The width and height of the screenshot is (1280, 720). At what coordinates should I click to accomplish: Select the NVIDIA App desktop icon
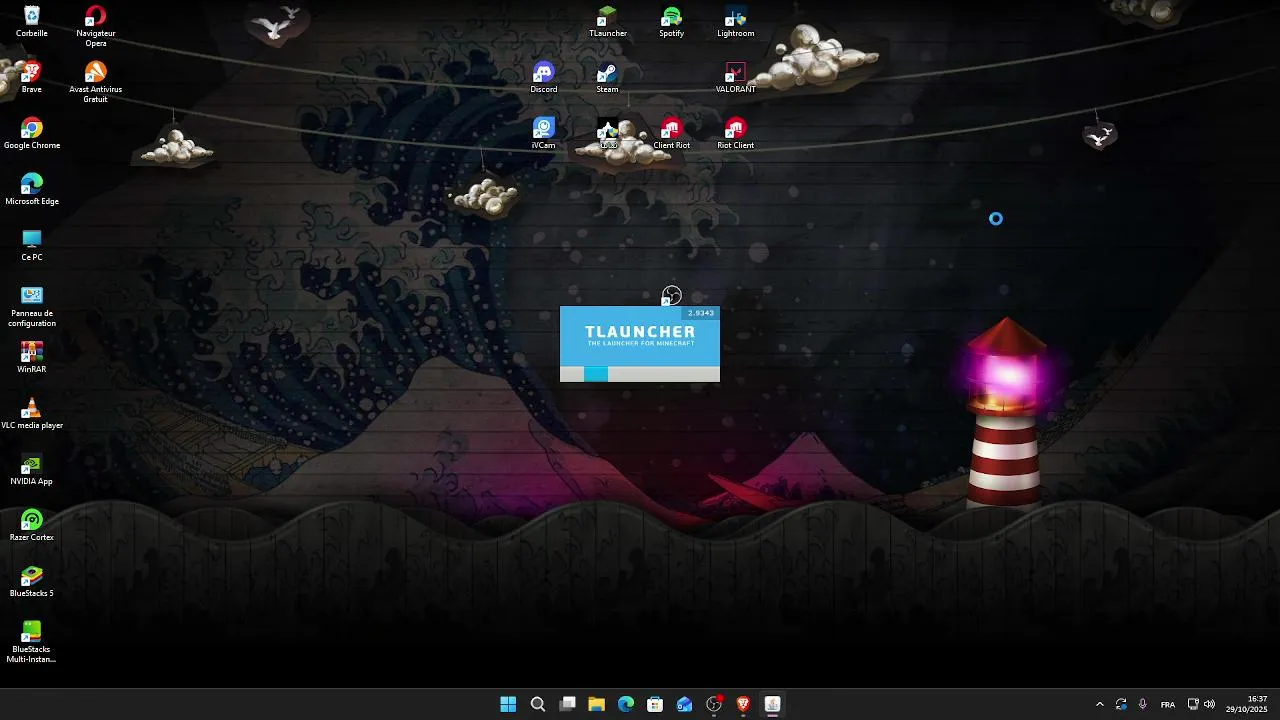click(32, 469)
